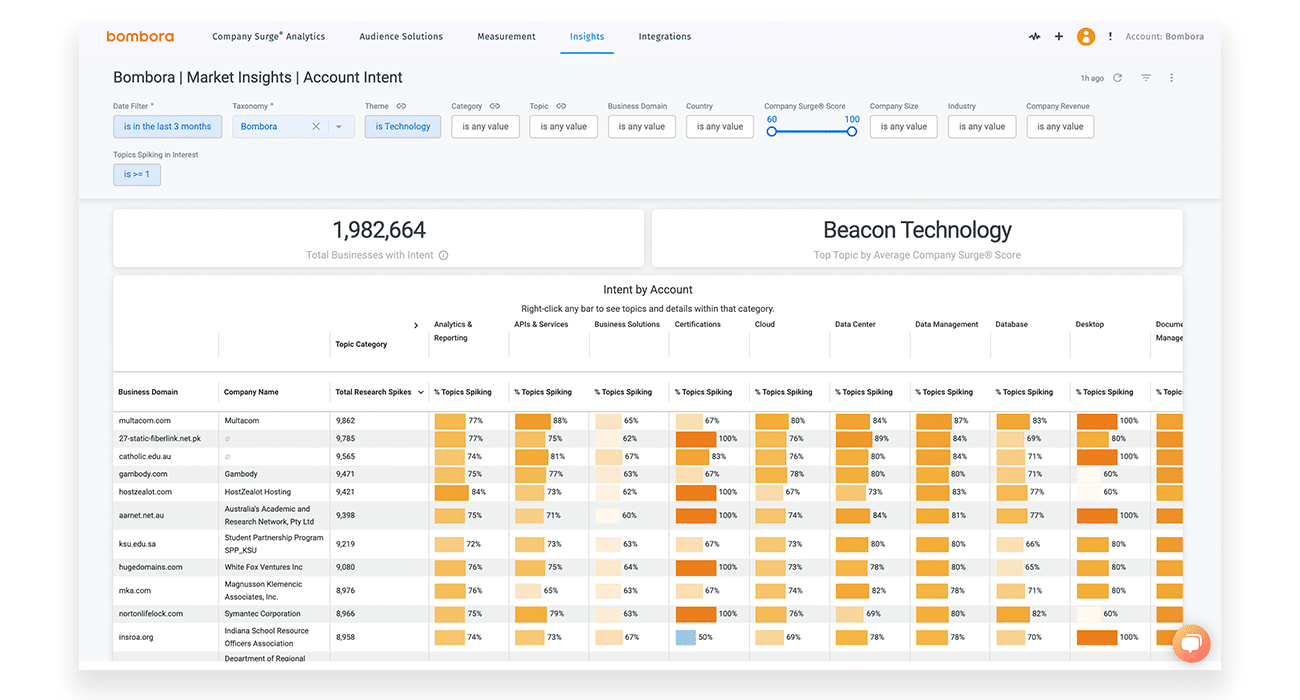This screenshot has width=1300, height=700.
Task: Click the plus icon to add new content
Action: click(1059, 36)
